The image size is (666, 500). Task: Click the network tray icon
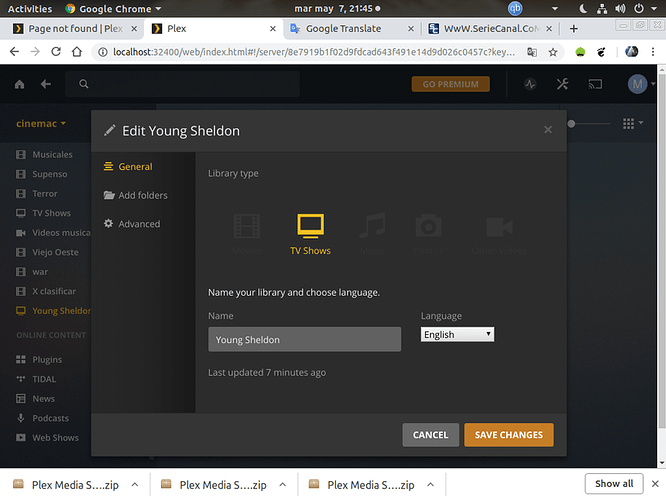(602, 8)
